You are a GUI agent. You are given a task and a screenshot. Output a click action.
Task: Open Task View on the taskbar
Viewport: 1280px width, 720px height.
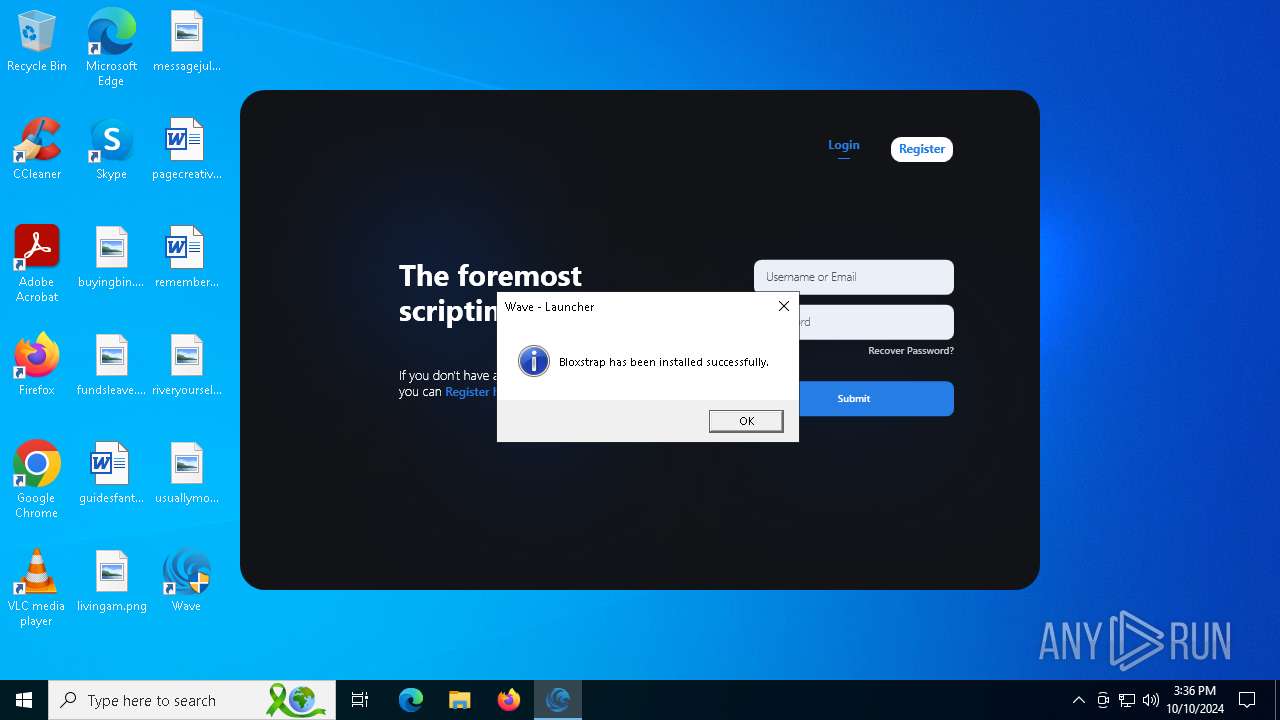(x=360, y=700)
